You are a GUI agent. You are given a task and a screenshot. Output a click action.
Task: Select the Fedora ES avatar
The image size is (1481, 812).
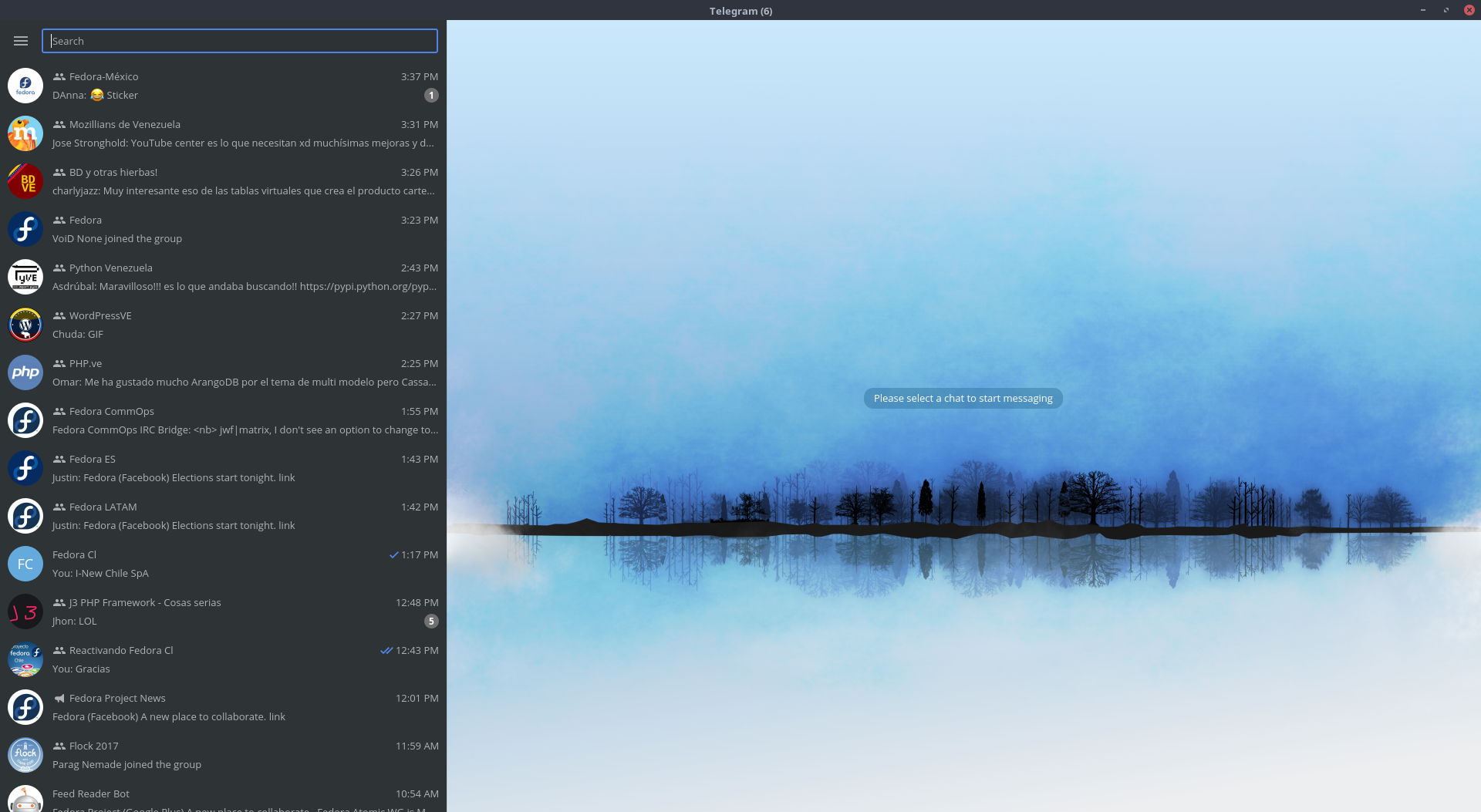pos(25,468)
